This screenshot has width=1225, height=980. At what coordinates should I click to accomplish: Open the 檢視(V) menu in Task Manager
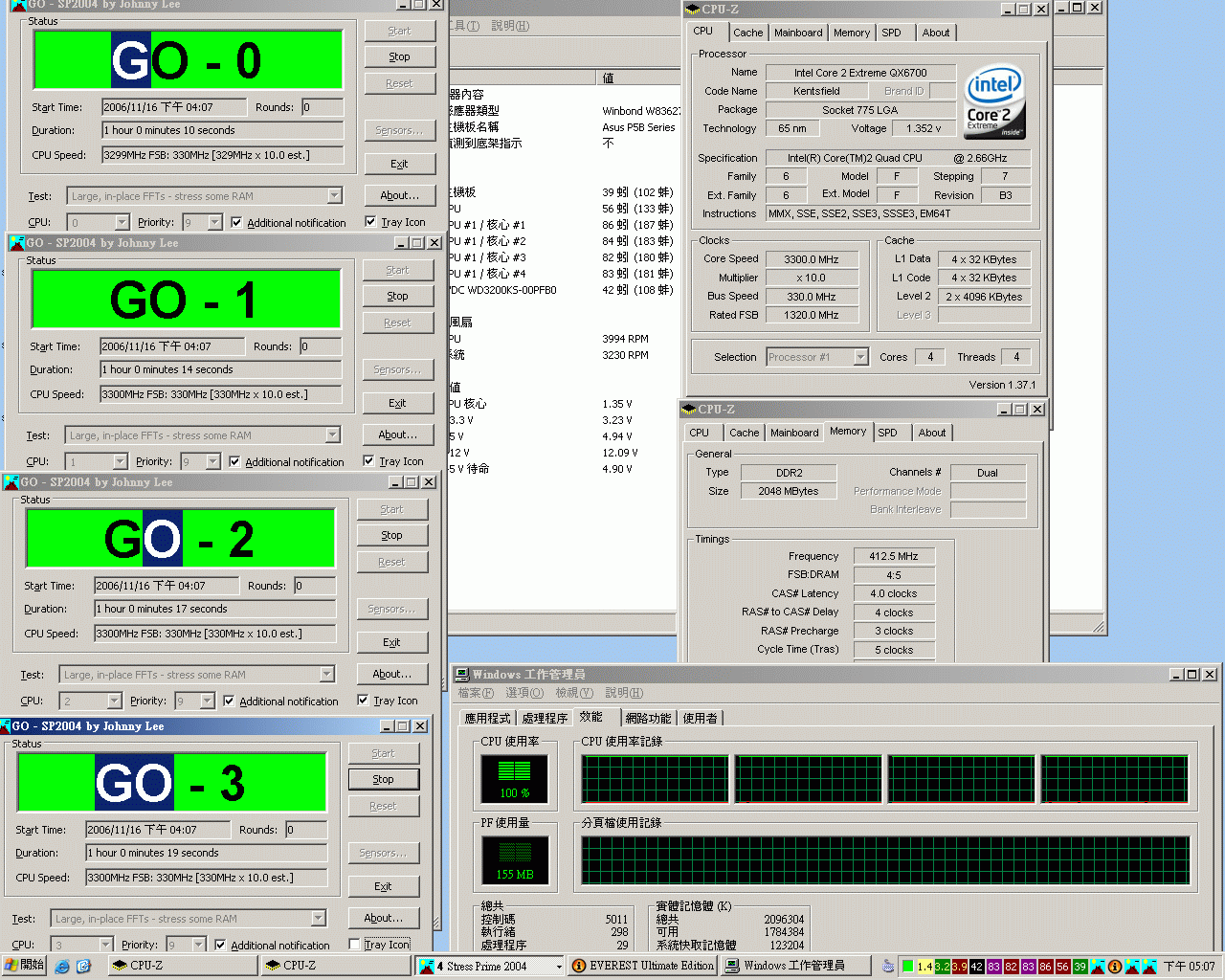[x=573, y=693]
